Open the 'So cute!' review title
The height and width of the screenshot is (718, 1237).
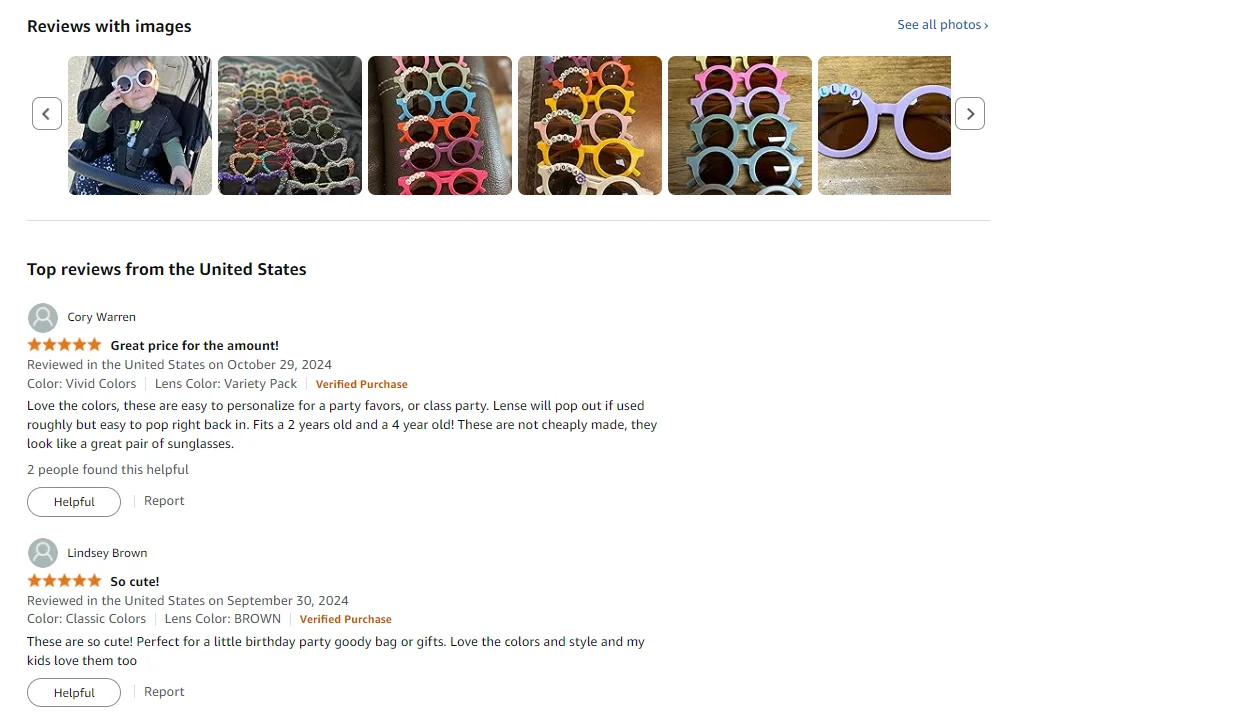[x=135, y=582]
